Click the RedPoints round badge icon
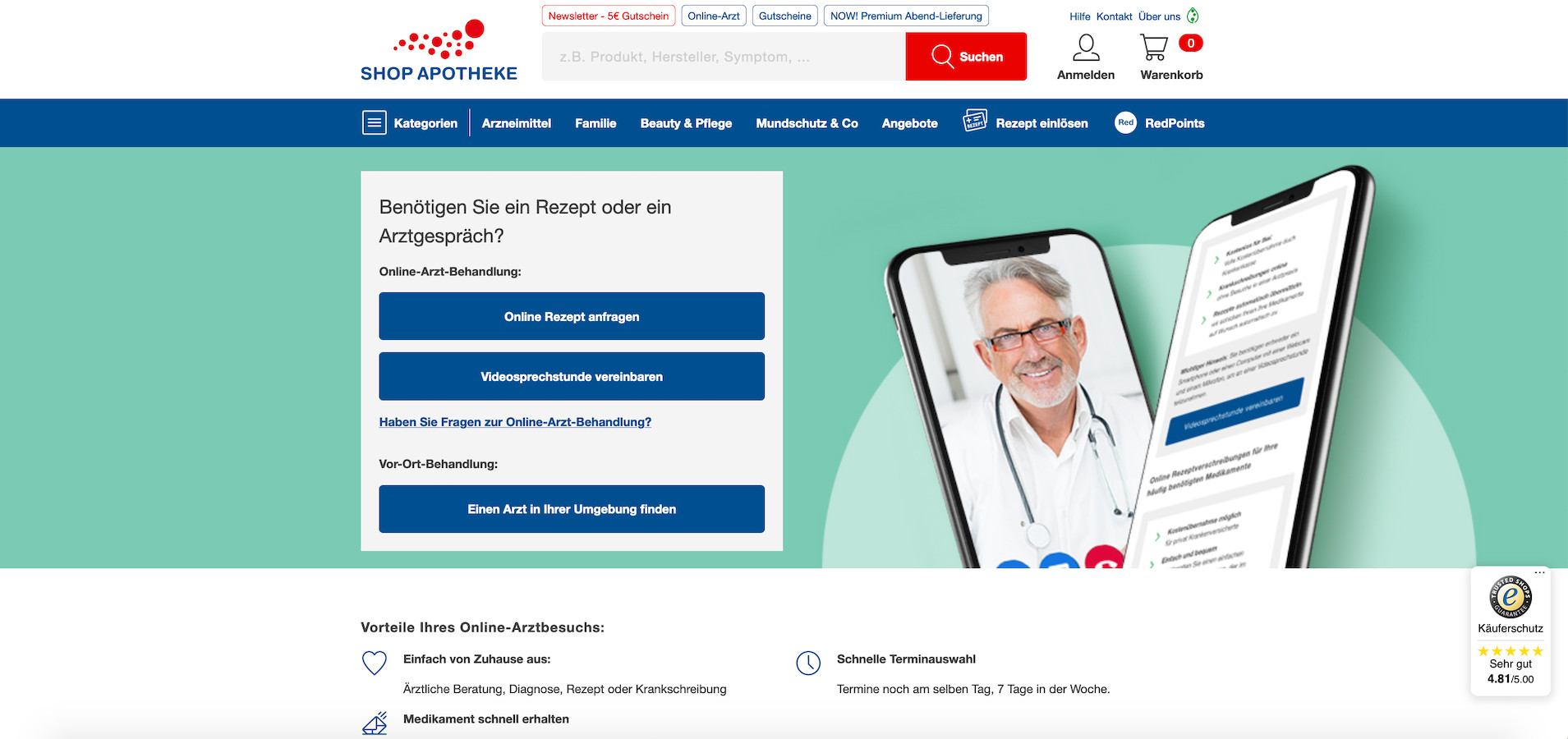 click(1125, 122)
